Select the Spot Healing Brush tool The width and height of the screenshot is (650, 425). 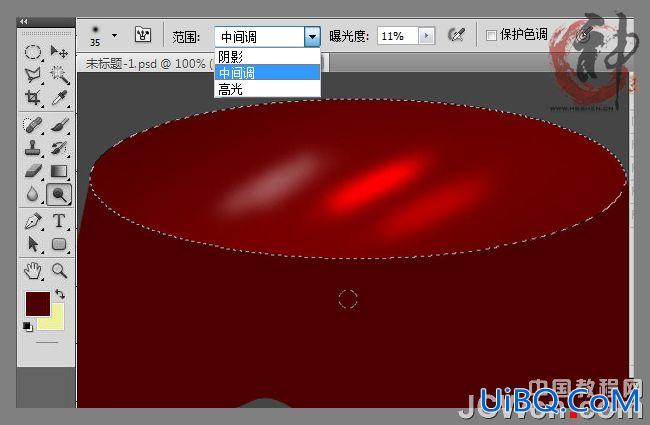(33, 125)
